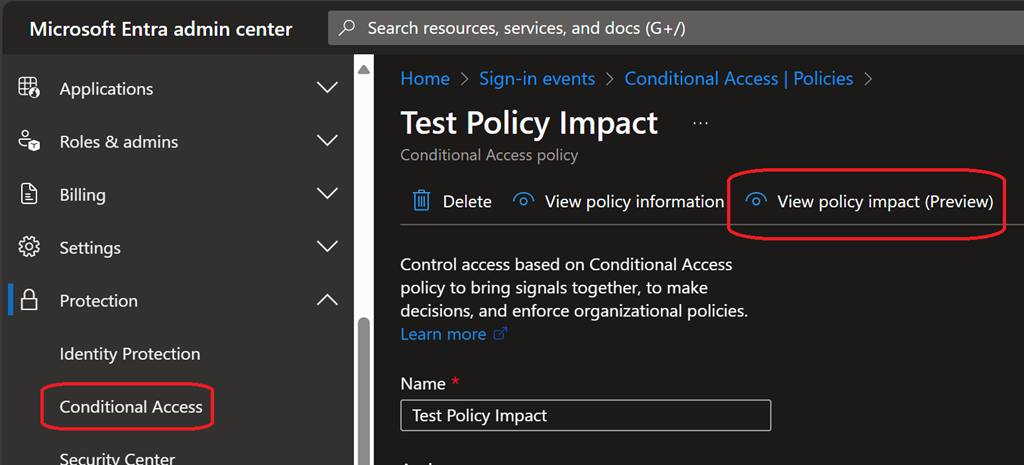This screenshot has height=465, width=1024.
Task: Click the Applications grid icon in sidebar
Action: (x=29, y=88)
